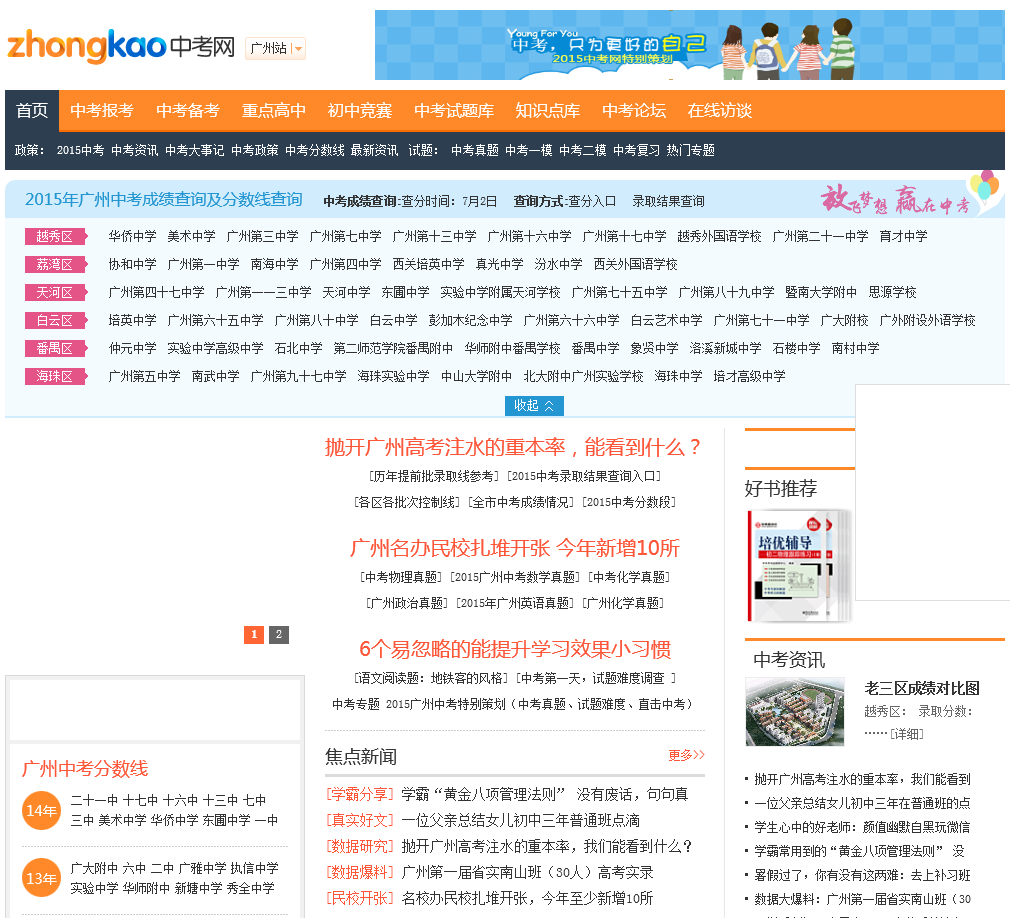Click the 老三区成绩对比图 thumbnail image
Image resolution: width=1010 pixels, height=918 pixels.
pyautogui.click(x=794, y=711)
